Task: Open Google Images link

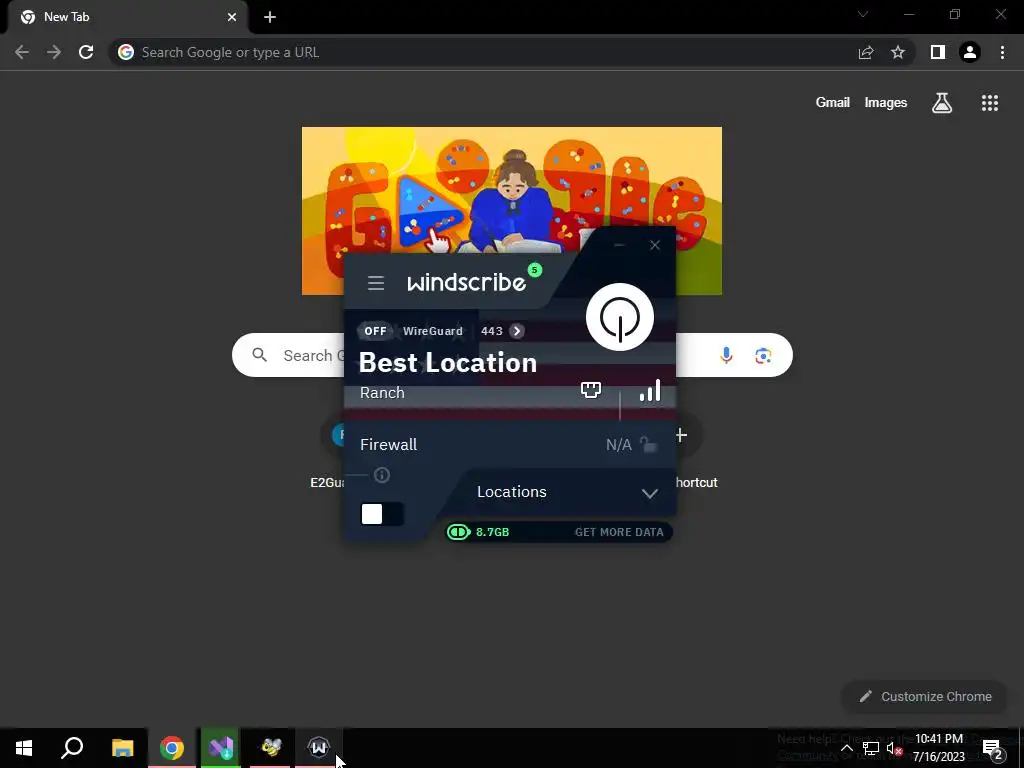Action: click(886, 103)
